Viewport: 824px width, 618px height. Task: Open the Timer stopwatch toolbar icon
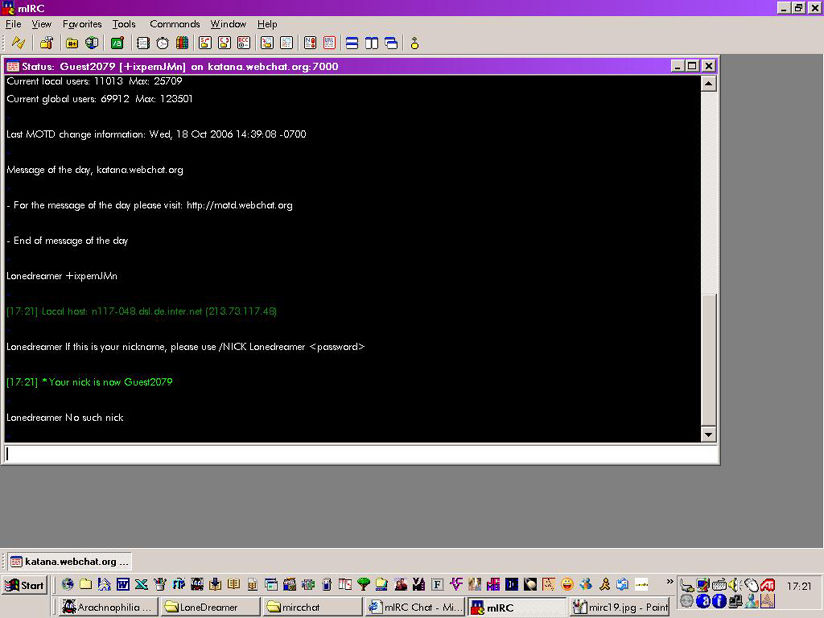pyautogui.click(x=162, y=43)
